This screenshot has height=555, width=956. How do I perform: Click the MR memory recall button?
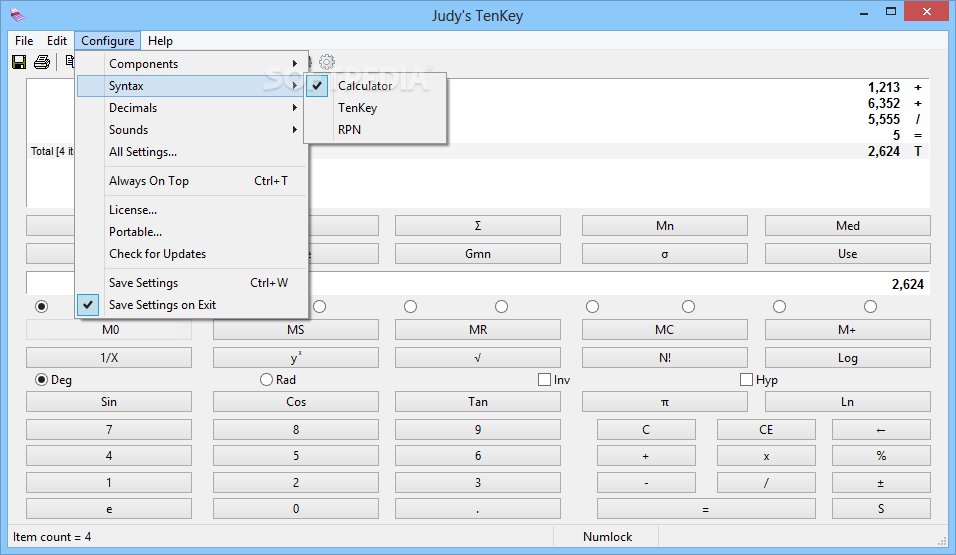click(477, 330)
